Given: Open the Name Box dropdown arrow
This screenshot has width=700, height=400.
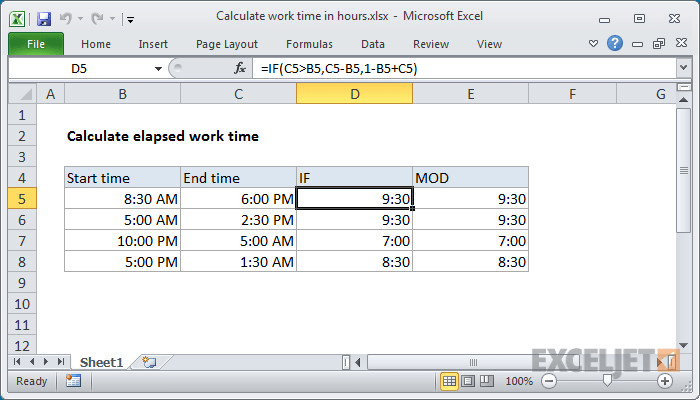Looking at the screenshot, I should (x=158, y=69).
